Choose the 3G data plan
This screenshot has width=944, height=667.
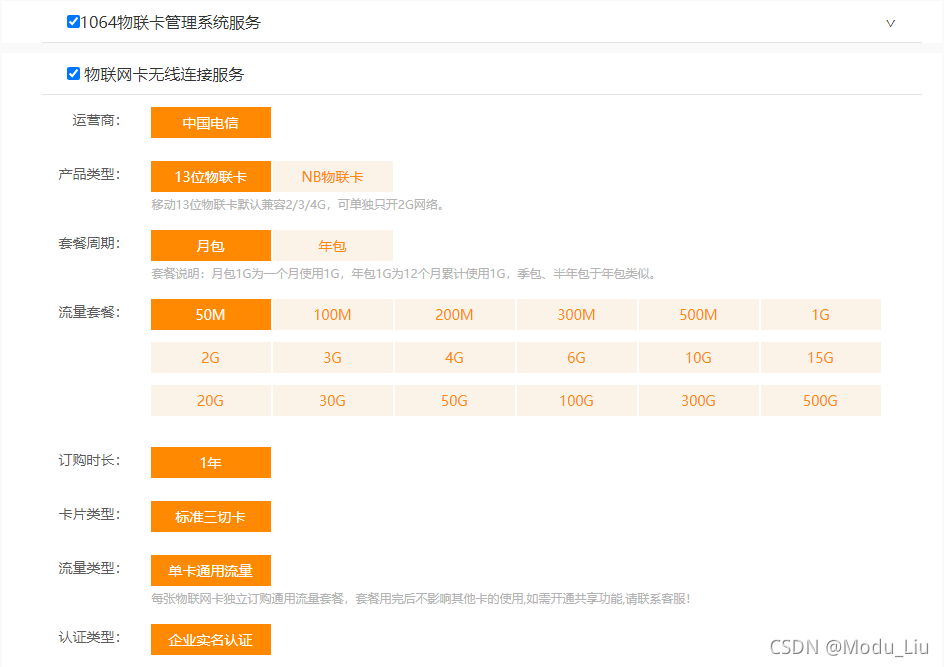point(333,358)
